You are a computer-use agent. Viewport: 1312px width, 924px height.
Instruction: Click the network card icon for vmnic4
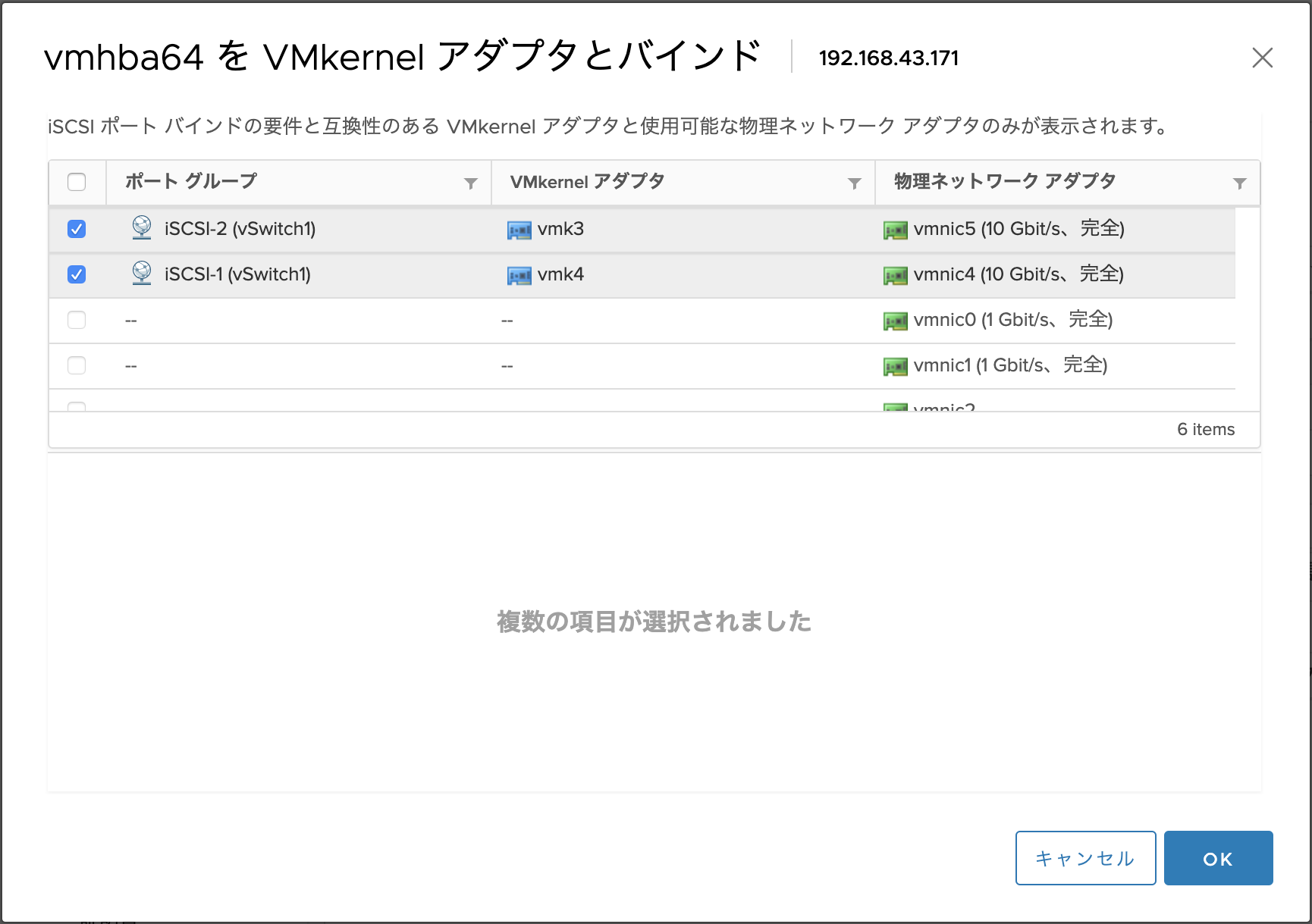coord(896,275)
